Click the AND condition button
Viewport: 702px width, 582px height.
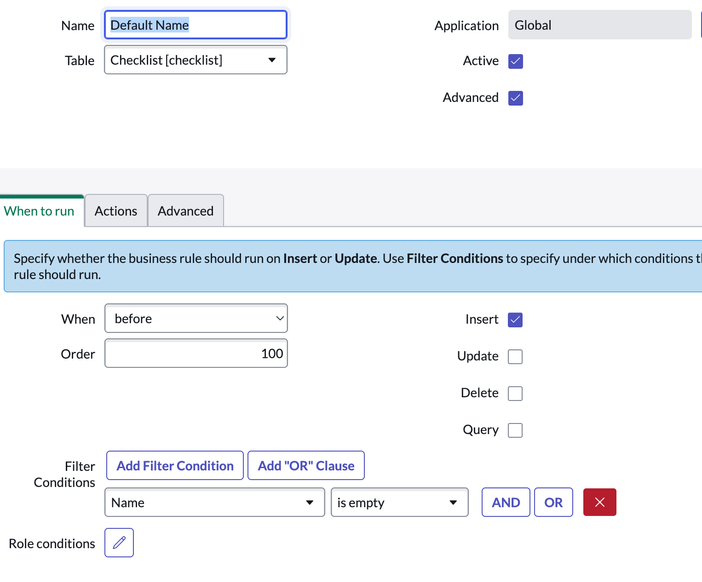point(506,502)
